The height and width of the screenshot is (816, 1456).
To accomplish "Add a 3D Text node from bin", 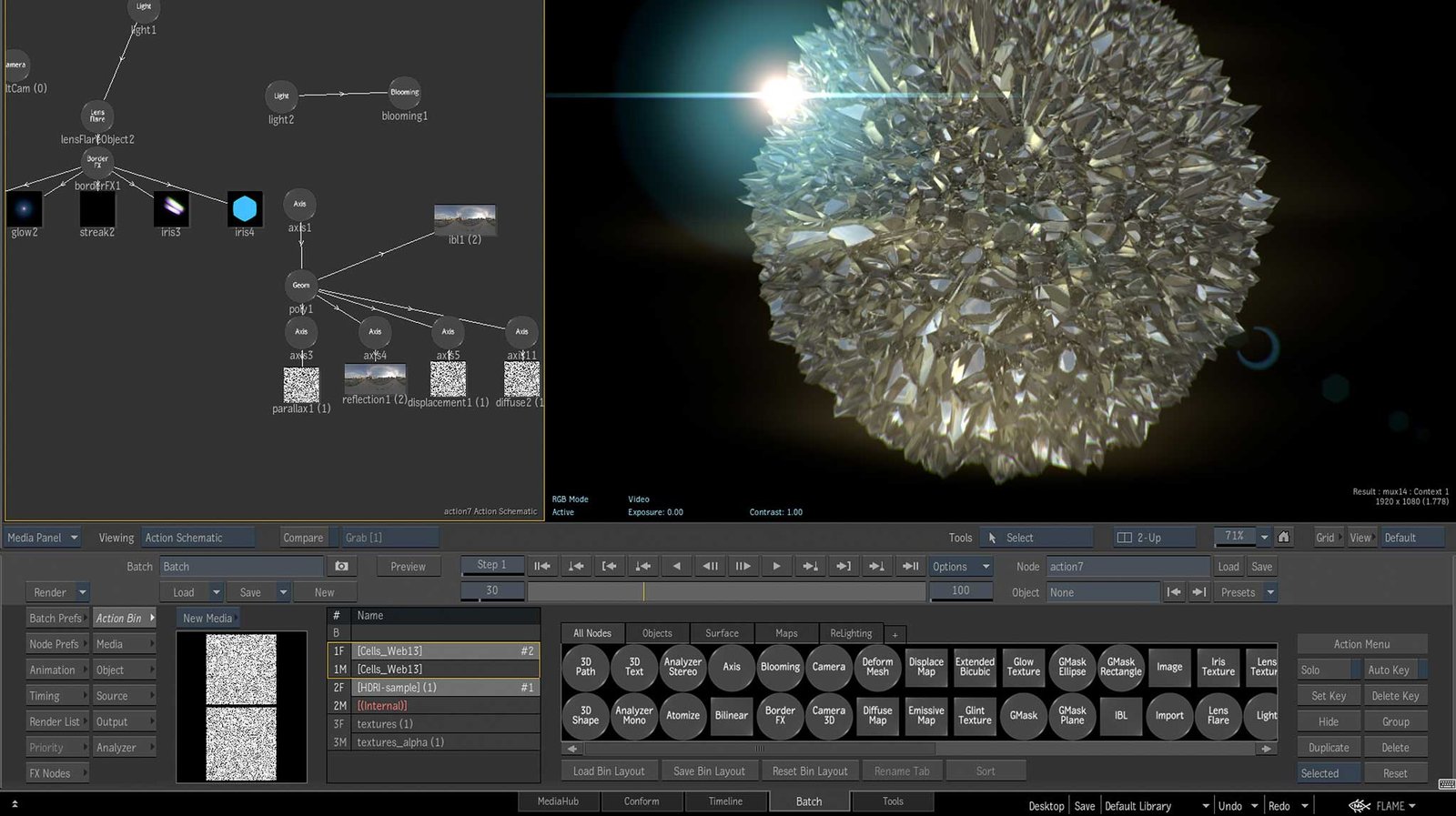I will 634,667.
